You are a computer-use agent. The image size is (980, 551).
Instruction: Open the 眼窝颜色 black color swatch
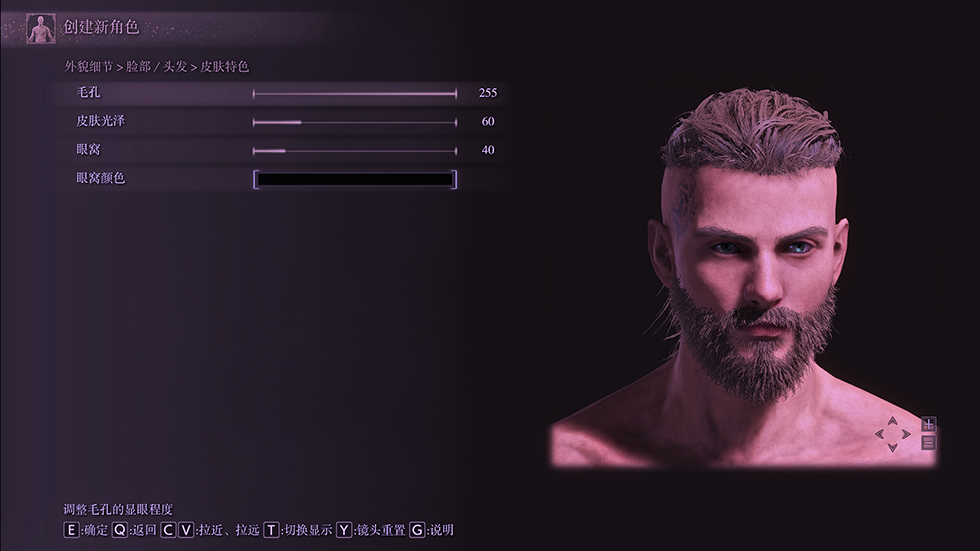355,179
